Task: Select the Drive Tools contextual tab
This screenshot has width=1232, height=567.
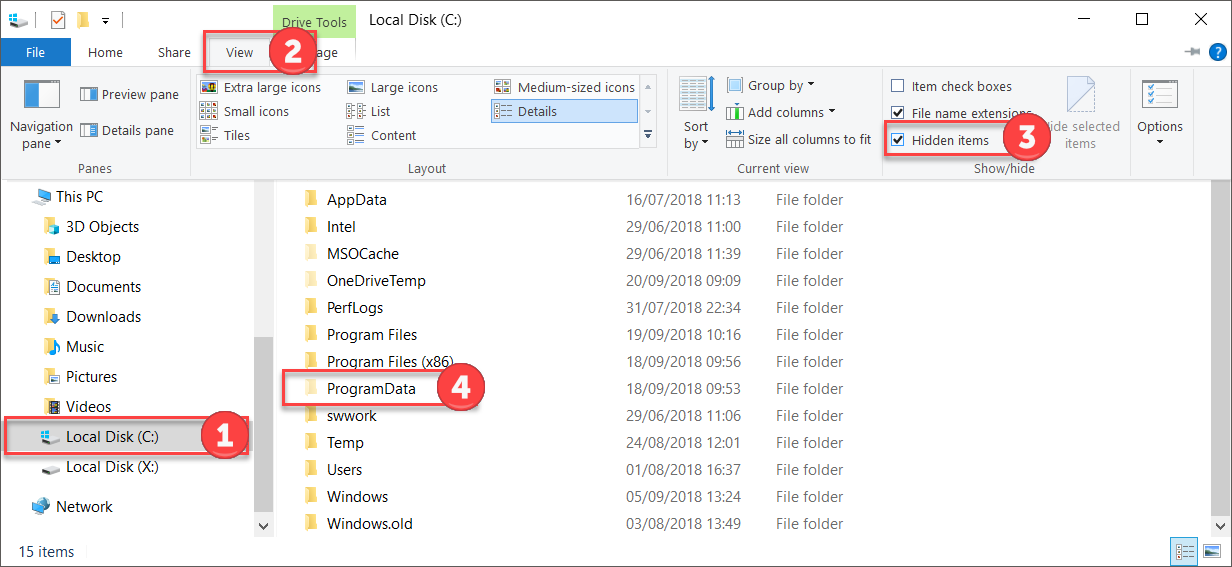Action: coord(315,21)
